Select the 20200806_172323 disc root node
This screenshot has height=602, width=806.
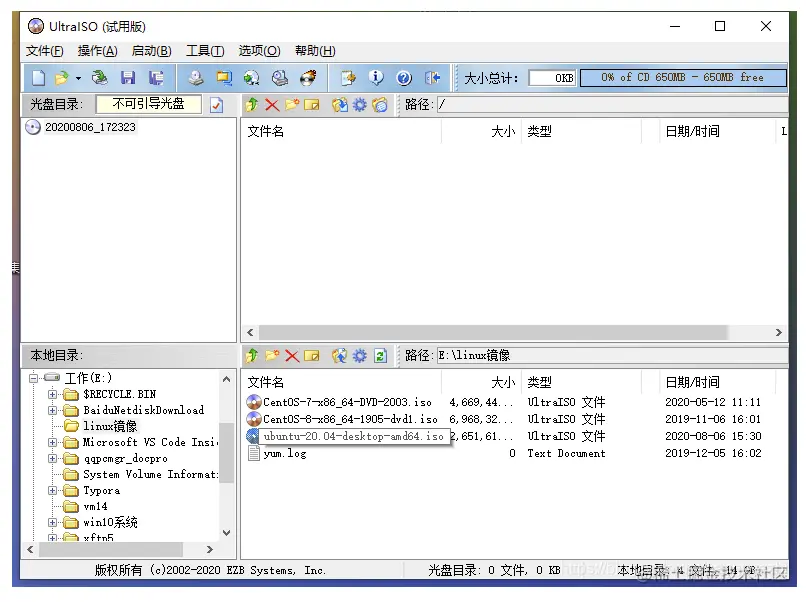pyautogui.click(x=90, y=127)
